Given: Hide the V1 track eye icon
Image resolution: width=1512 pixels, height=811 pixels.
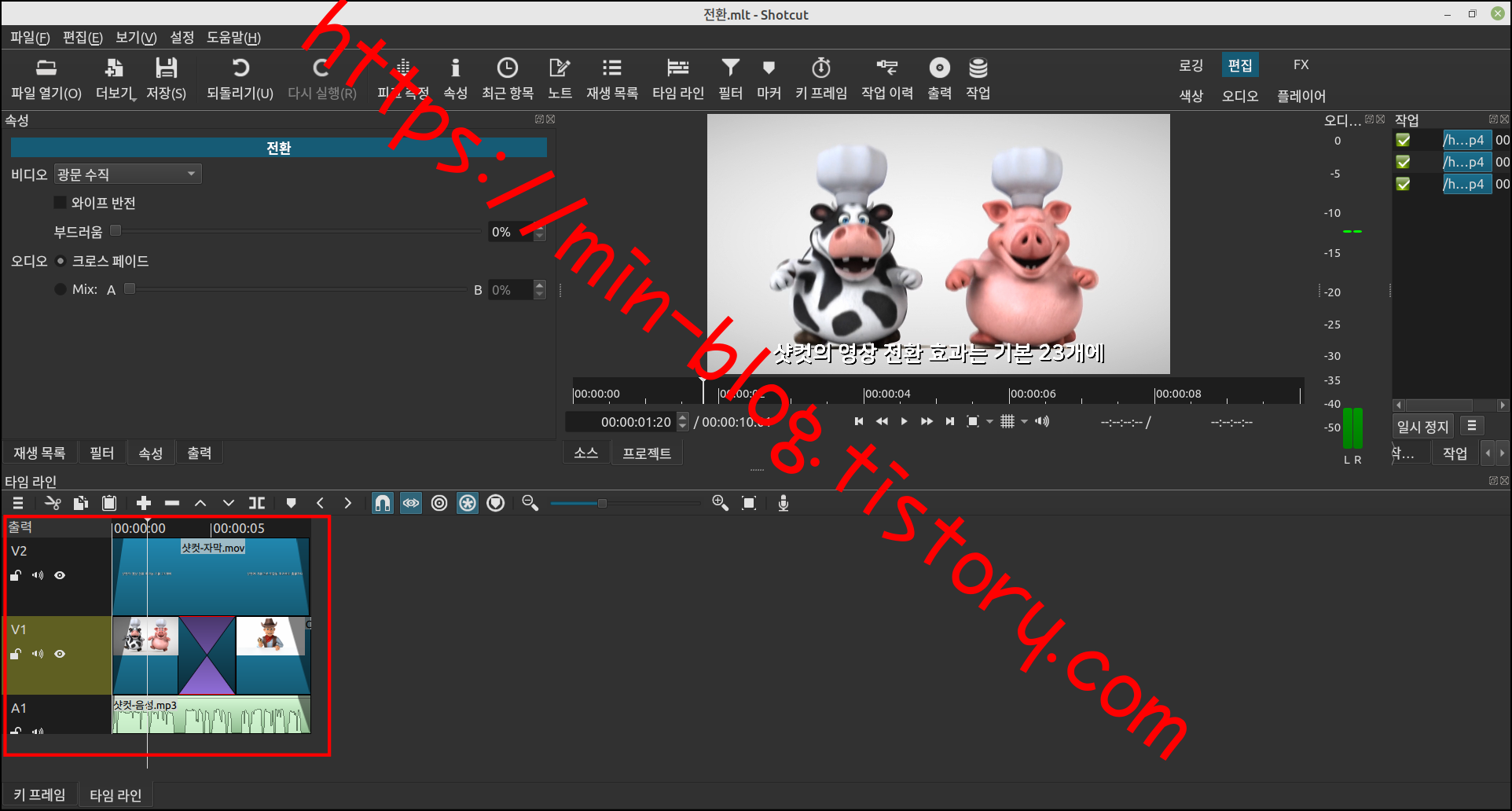Looking at the screenshot, I should [x=60, y=654].
